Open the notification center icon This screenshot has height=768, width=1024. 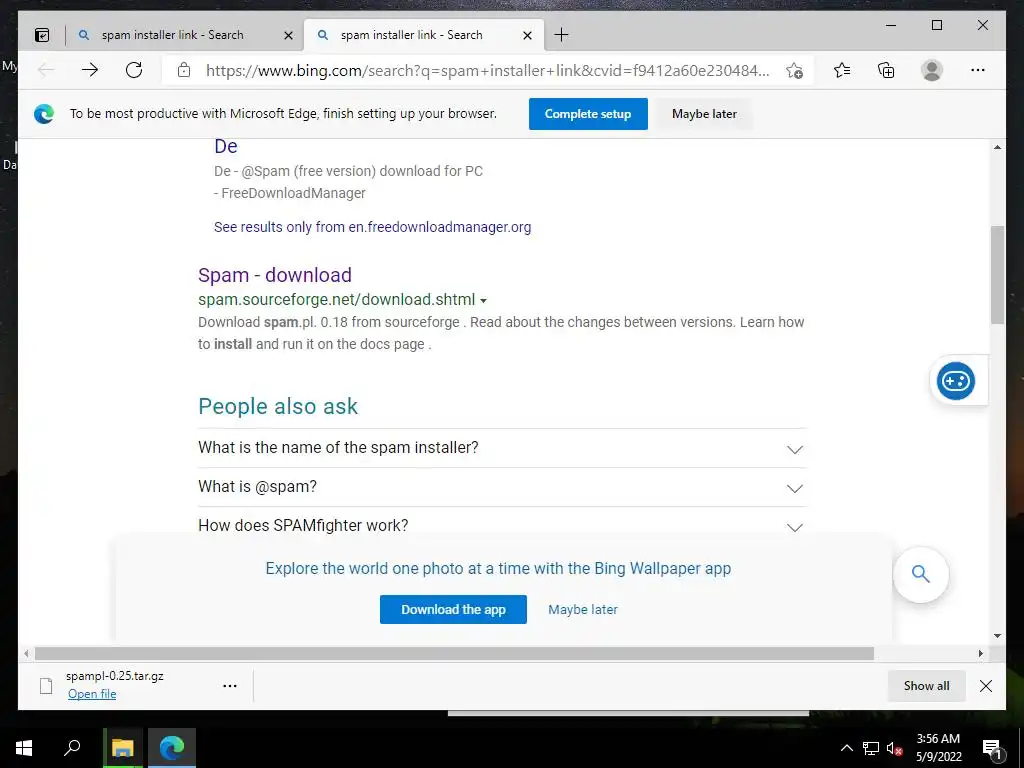pyautogui.click(x=993, y=748)
